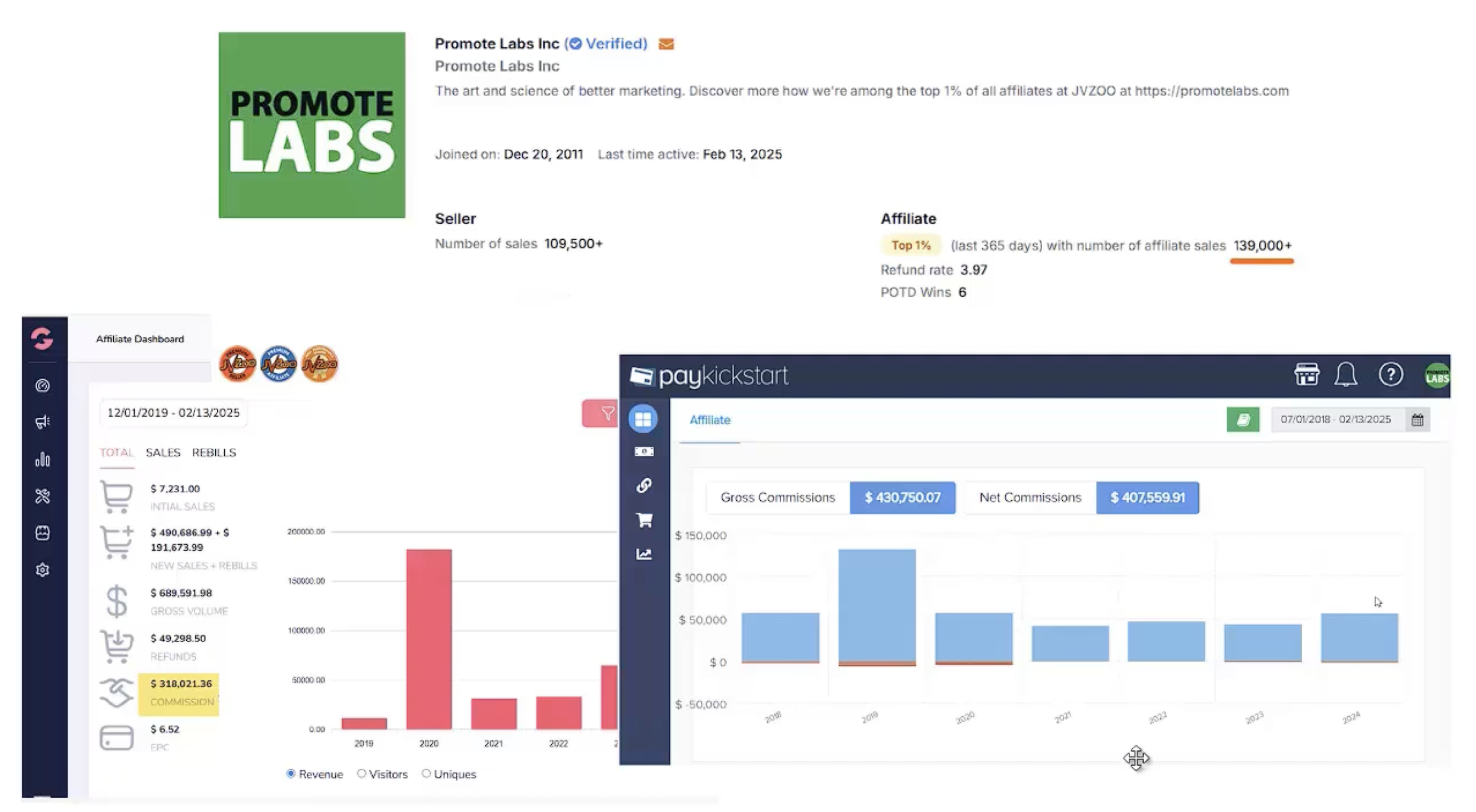Click the red filter funnel button
The height and width of the screenshot is (812, 1476).
(601, 413)
